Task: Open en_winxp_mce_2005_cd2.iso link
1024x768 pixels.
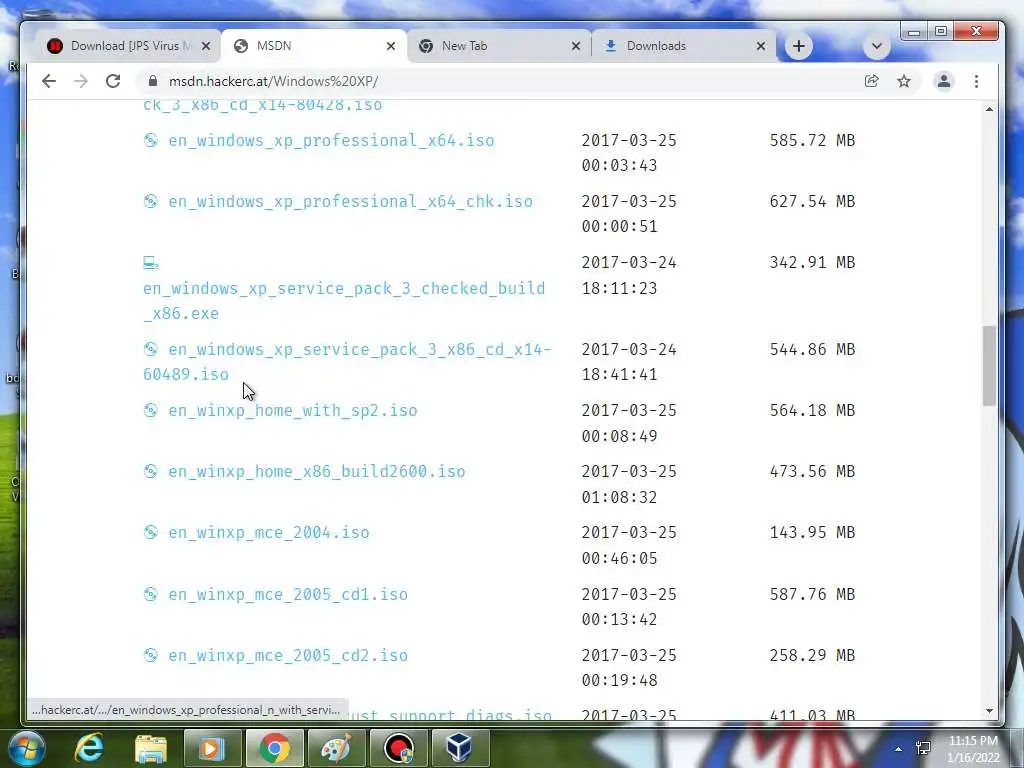Action: pyautogui.click(x=288, y=655)
